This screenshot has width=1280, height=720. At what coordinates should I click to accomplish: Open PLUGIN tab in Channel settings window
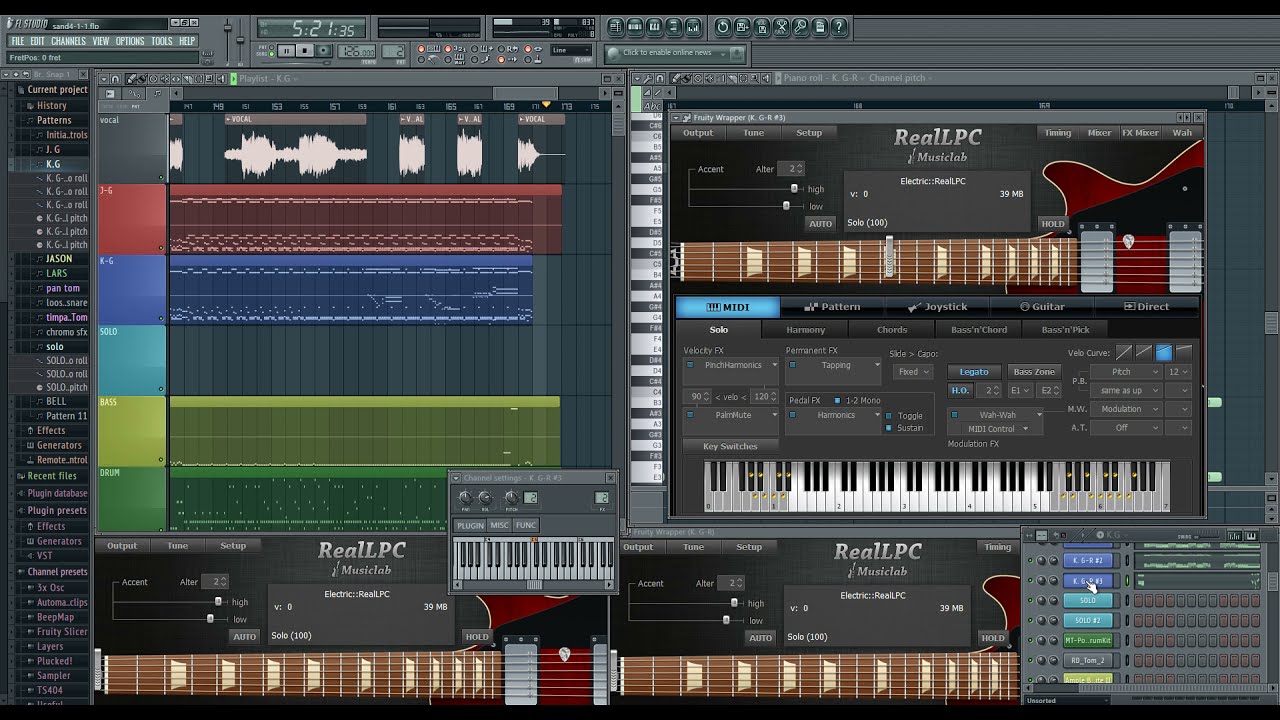click(x=470, y=525)
